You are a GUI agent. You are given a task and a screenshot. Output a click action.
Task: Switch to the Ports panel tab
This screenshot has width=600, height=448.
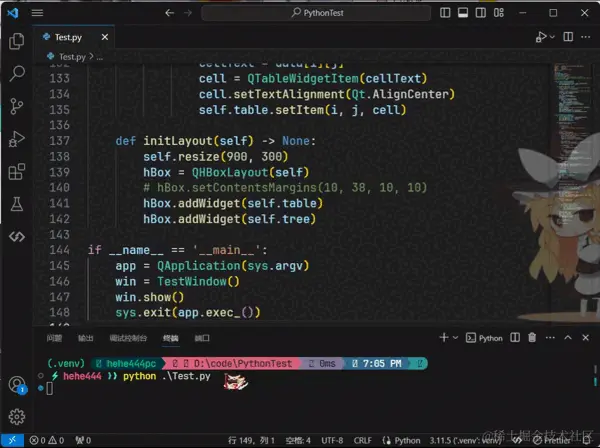(x=202, y=338)
